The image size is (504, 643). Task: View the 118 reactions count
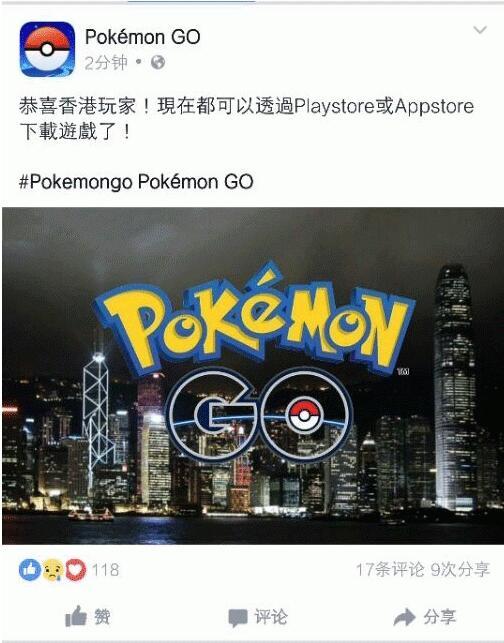click(x=105, y=570)
